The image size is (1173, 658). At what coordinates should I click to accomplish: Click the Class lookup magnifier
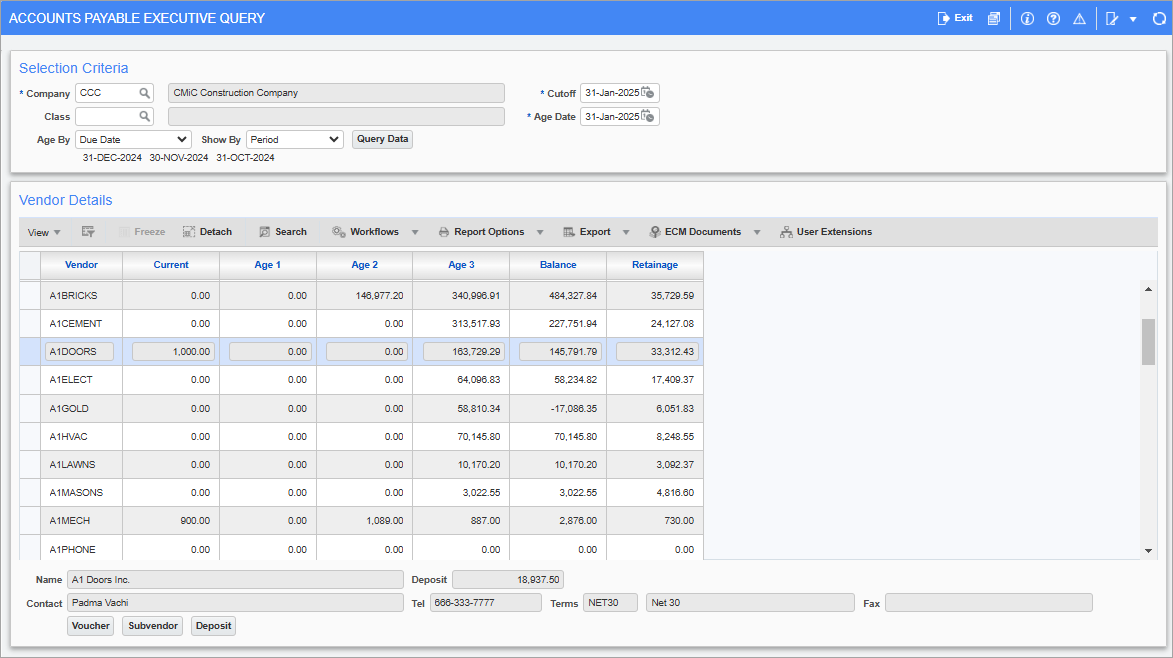(147, 116)
